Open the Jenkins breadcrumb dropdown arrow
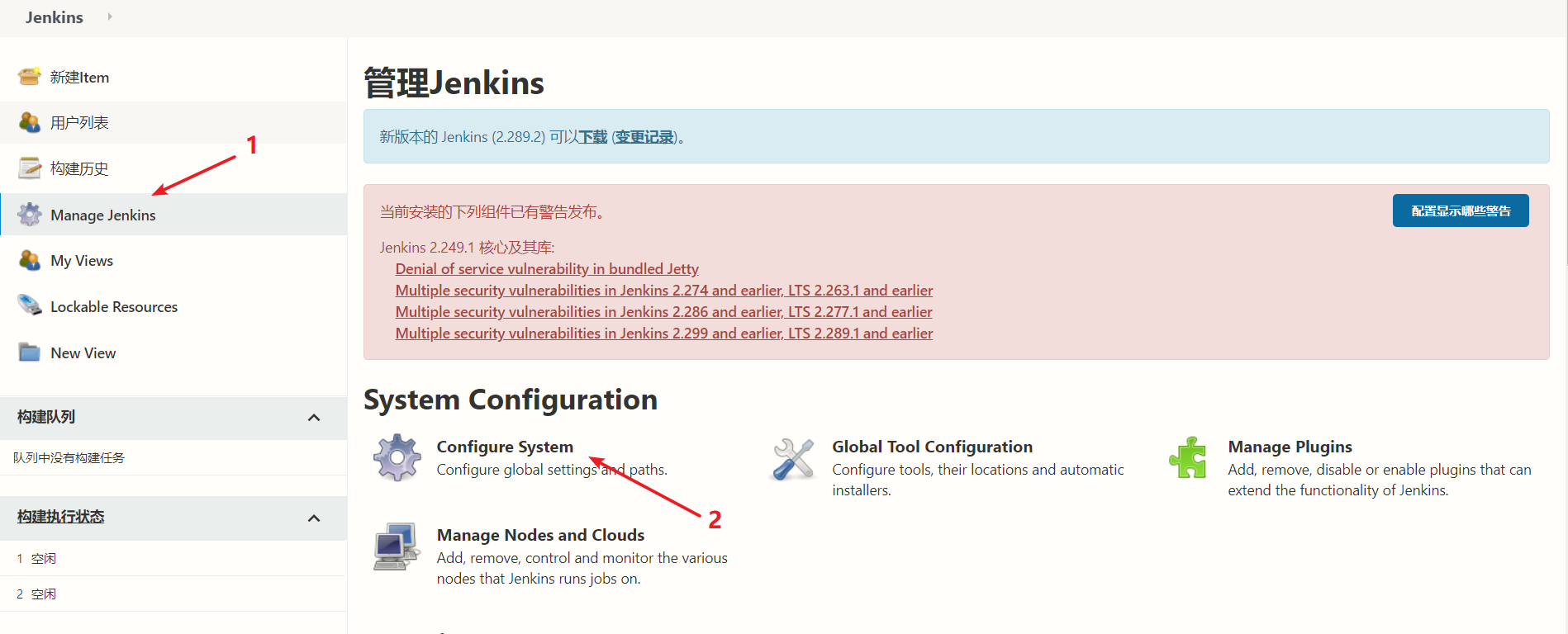The width and height of the screenshot is (1568, 634). point(110,17)
